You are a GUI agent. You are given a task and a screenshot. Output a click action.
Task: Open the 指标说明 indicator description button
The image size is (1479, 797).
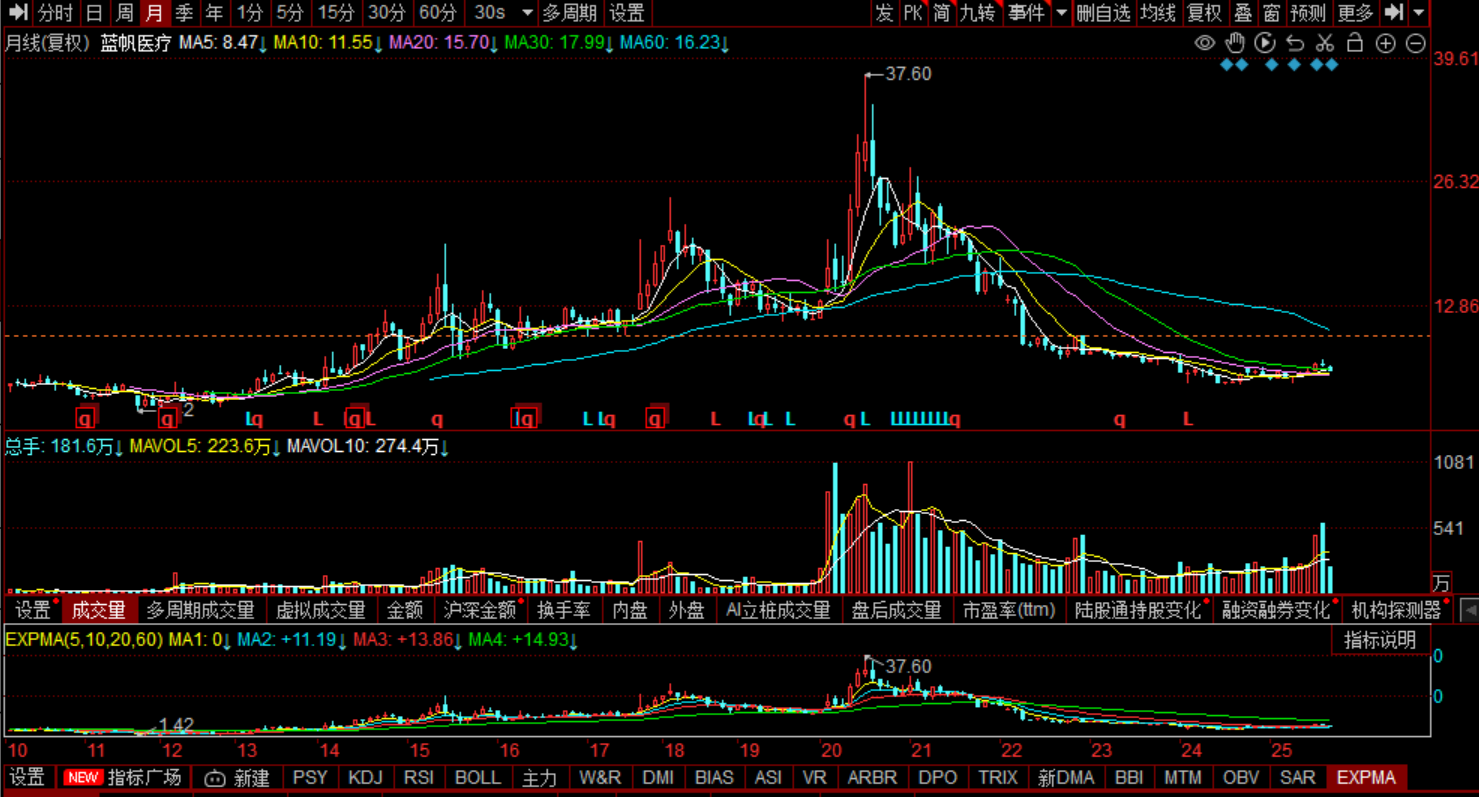1380,640
